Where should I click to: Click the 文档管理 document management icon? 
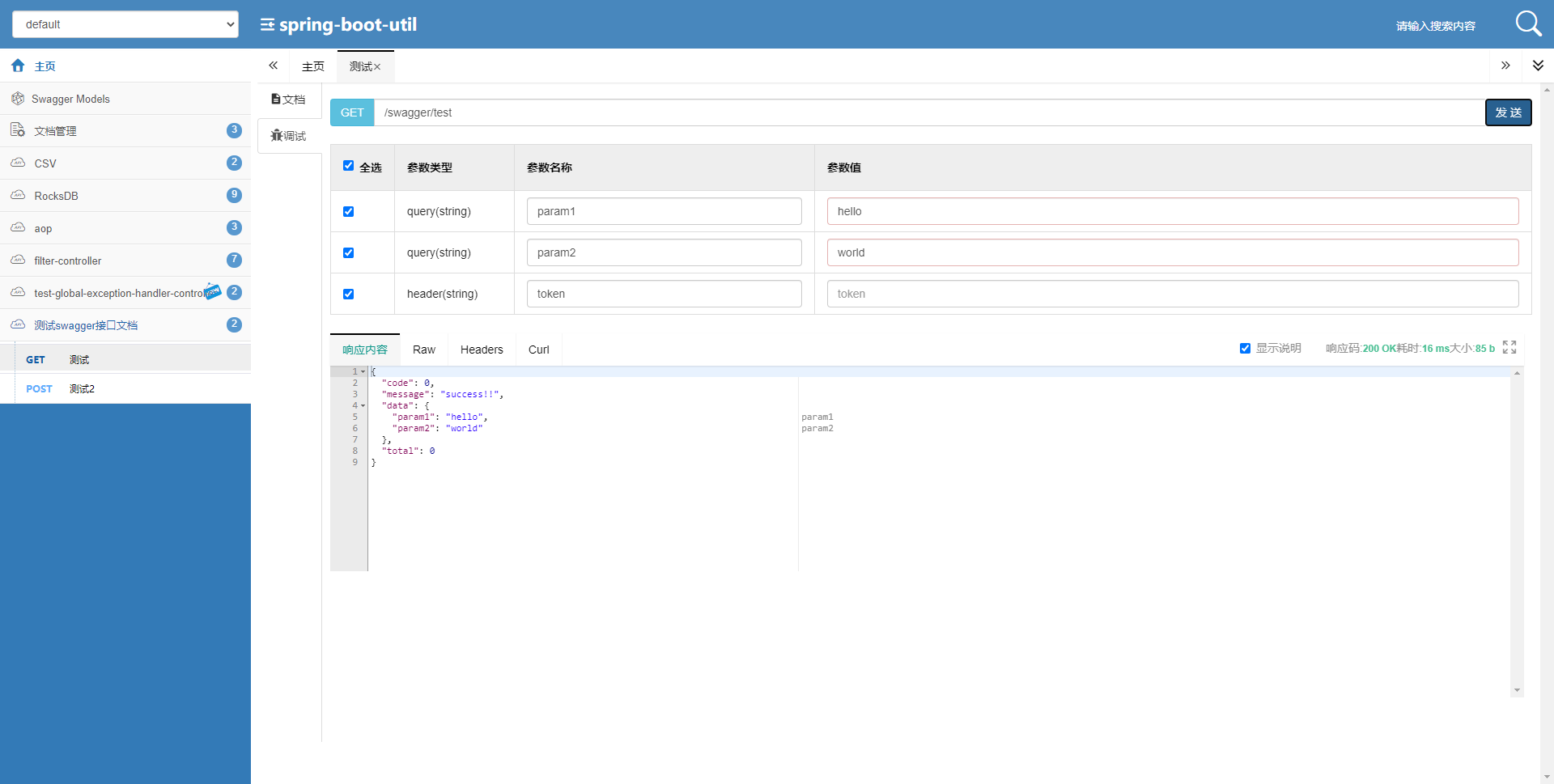click(x=16, y=129)
